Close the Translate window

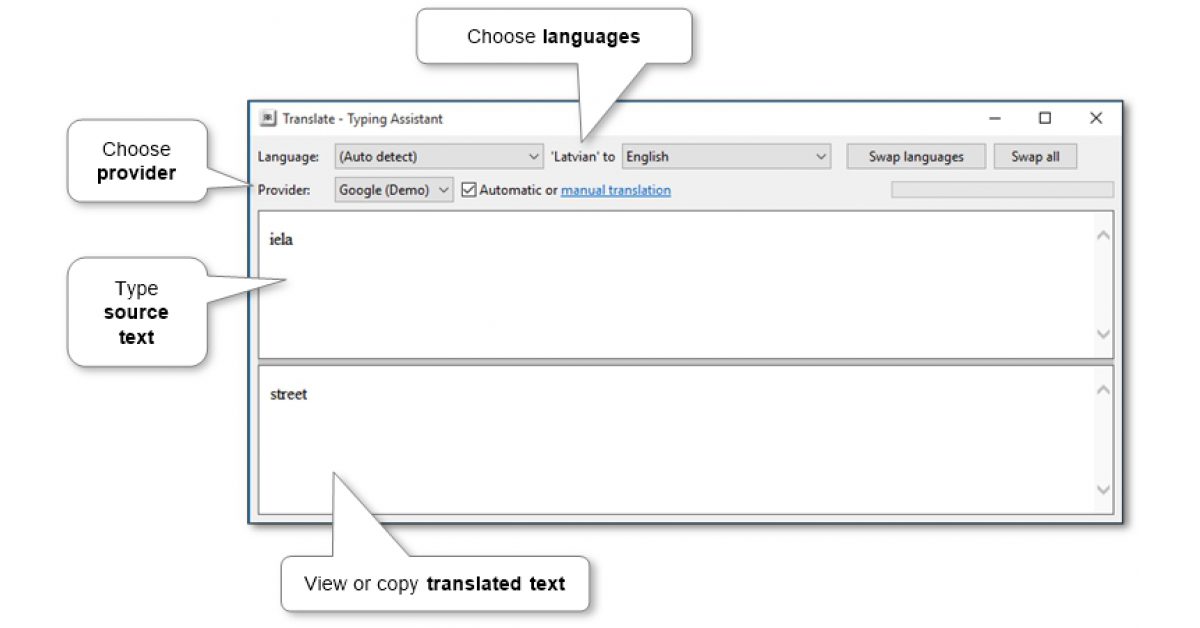coord(1096,118)
